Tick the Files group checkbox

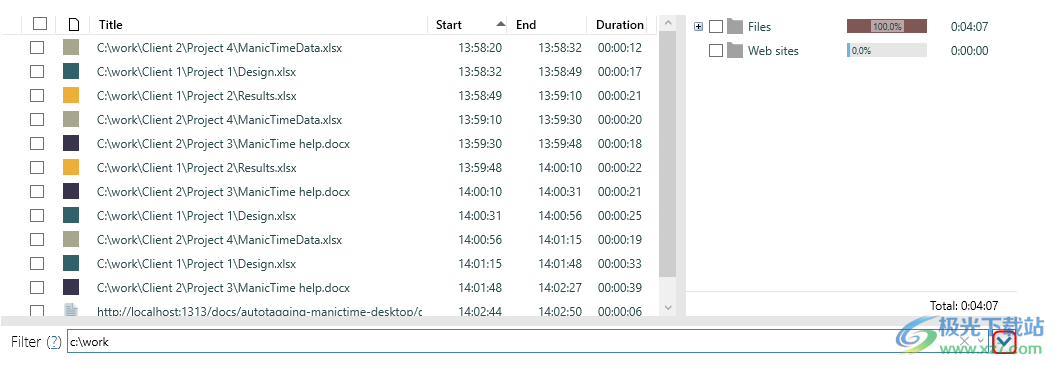click(716, 27)
